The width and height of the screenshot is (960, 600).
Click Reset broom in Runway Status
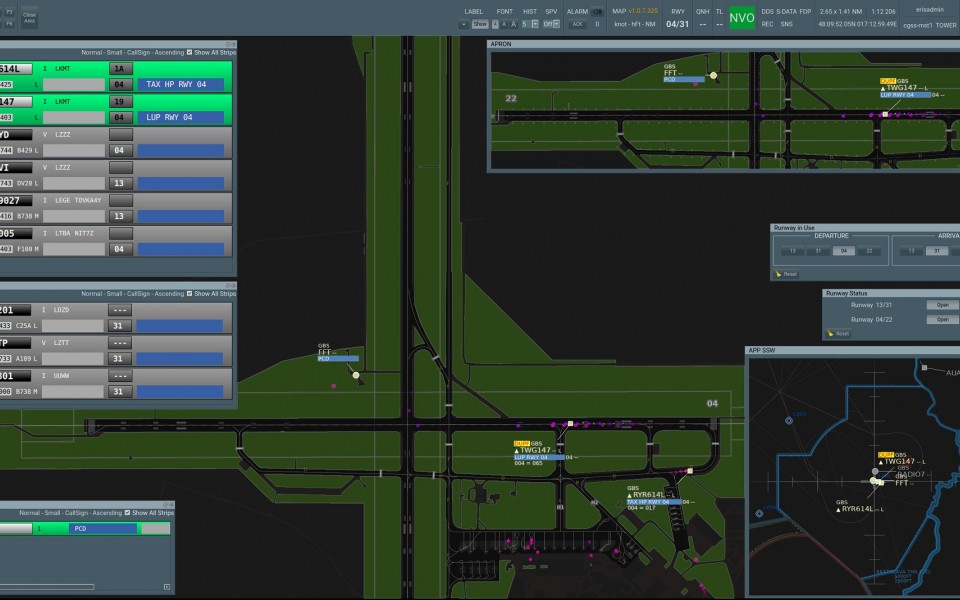tap(838, 334)
